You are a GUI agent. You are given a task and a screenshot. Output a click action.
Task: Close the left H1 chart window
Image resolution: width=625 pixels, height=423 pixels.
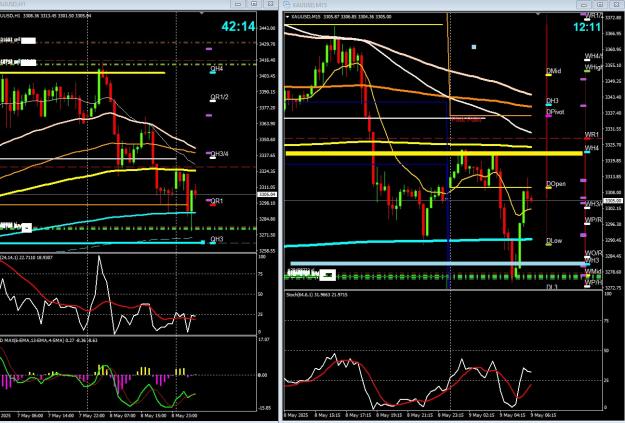pyautogui.click(x=270, y=4)
